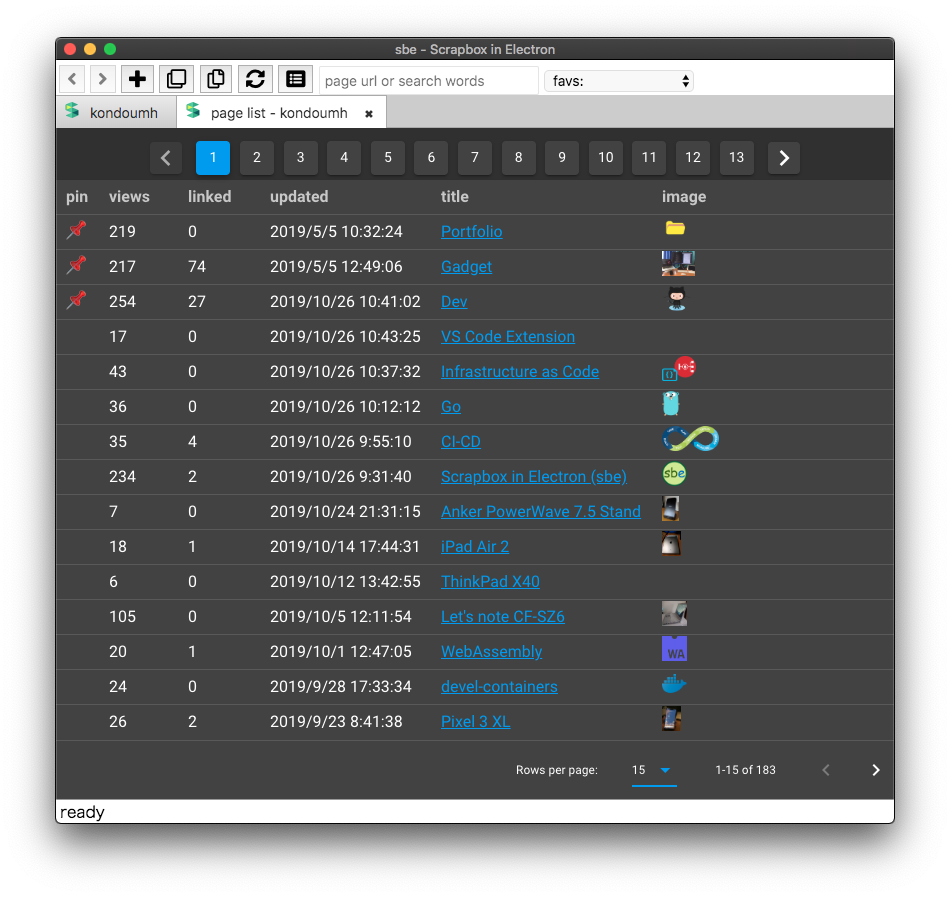Click the duplicate tab icon in the toolbar
This screenshot has height=897, width=950.
[176, 79]
